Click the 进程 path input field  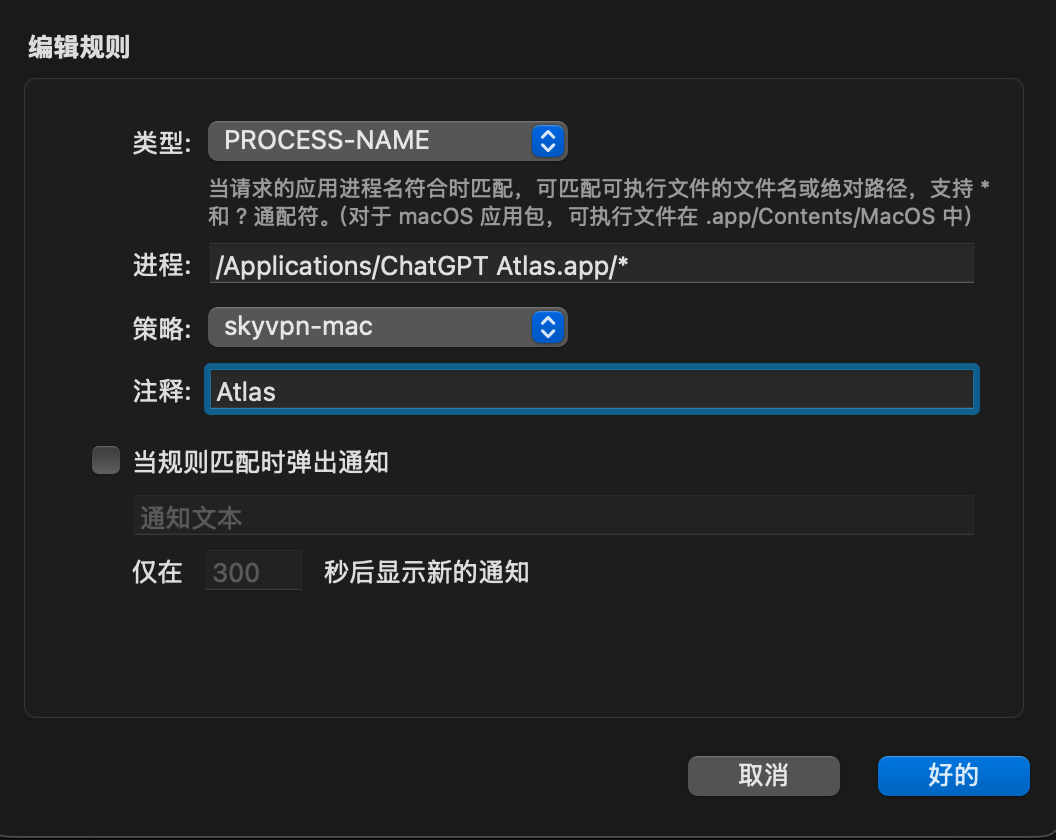point(590,264)
